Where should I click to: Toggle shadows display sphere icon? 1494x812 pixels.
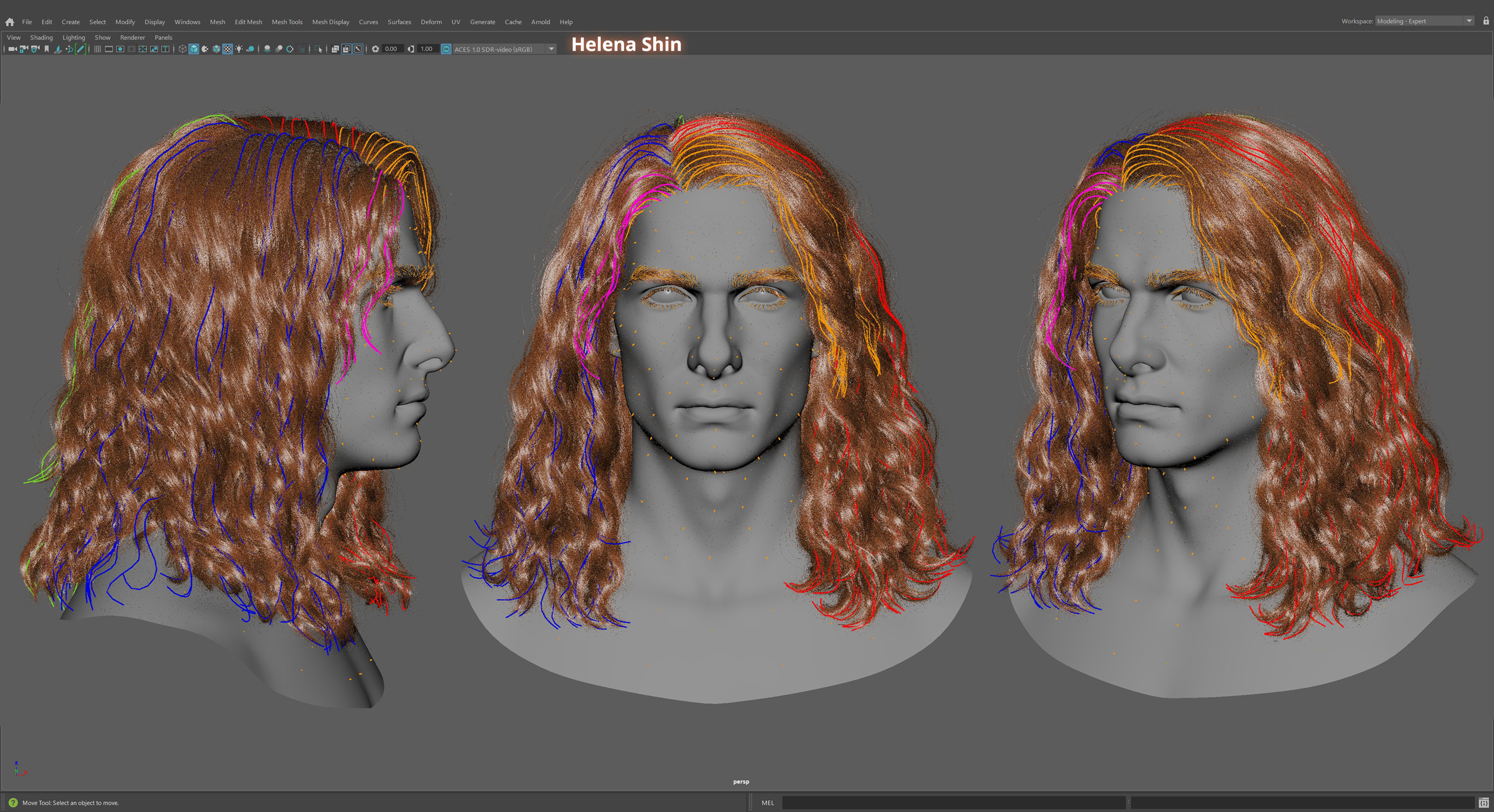[251, 49]
